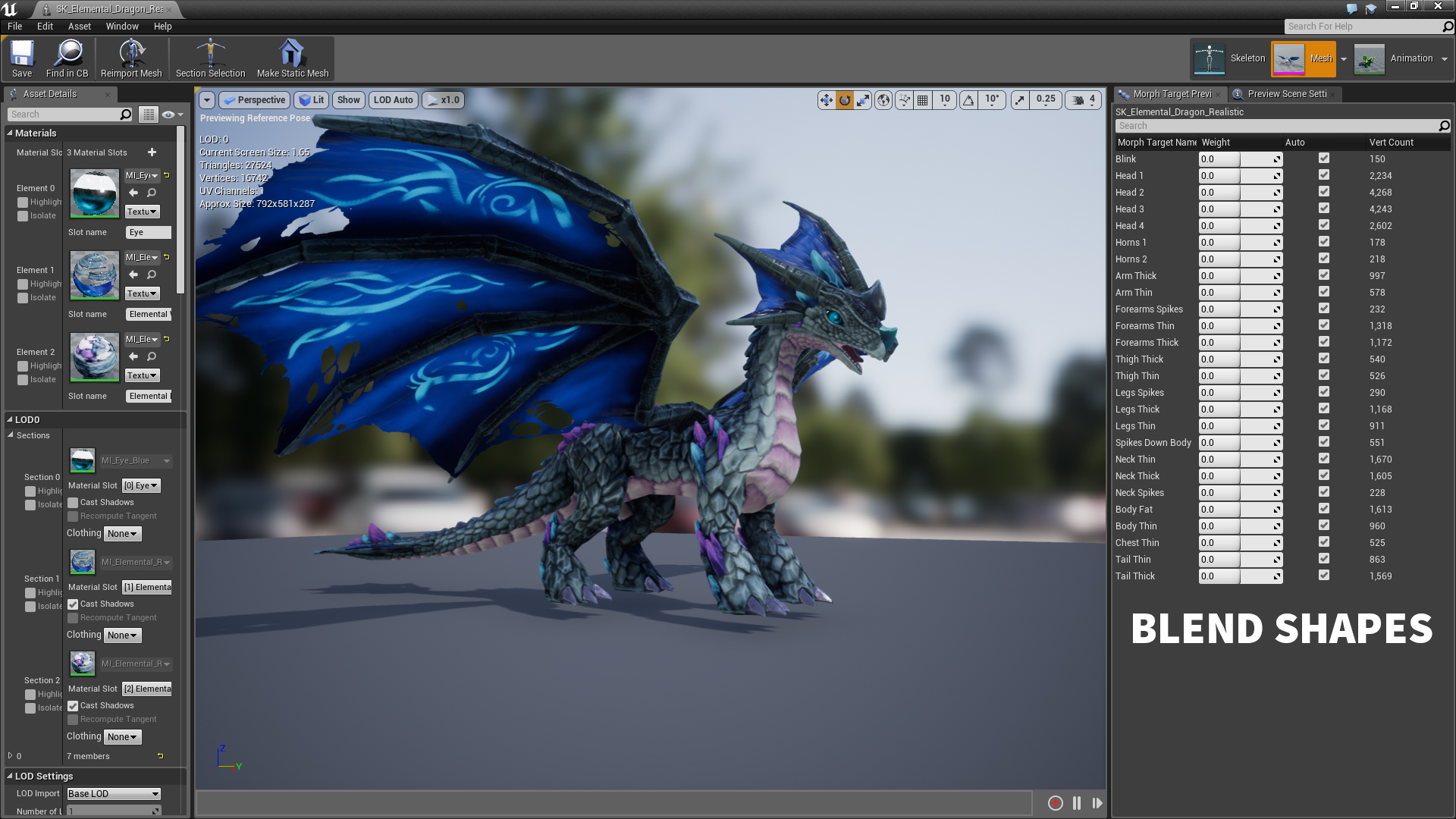Image resolution: width=1456 pixels, height=819 pixels.
Task: Toggle Cast Shadows checkbox for Section 1
Action: click(x=73, y=603)
